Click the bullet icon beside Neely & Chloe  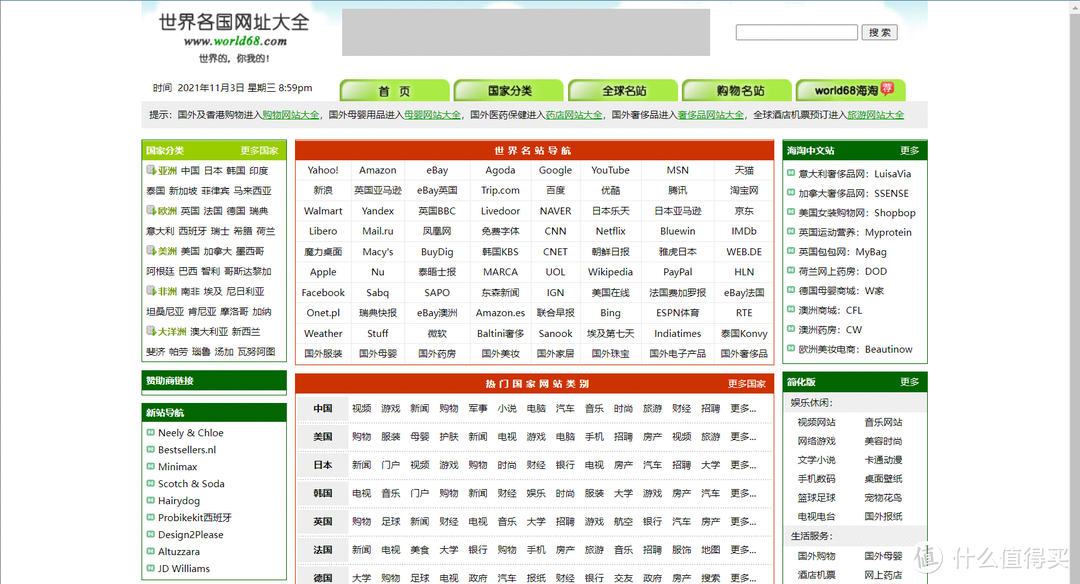coord(151,432)
